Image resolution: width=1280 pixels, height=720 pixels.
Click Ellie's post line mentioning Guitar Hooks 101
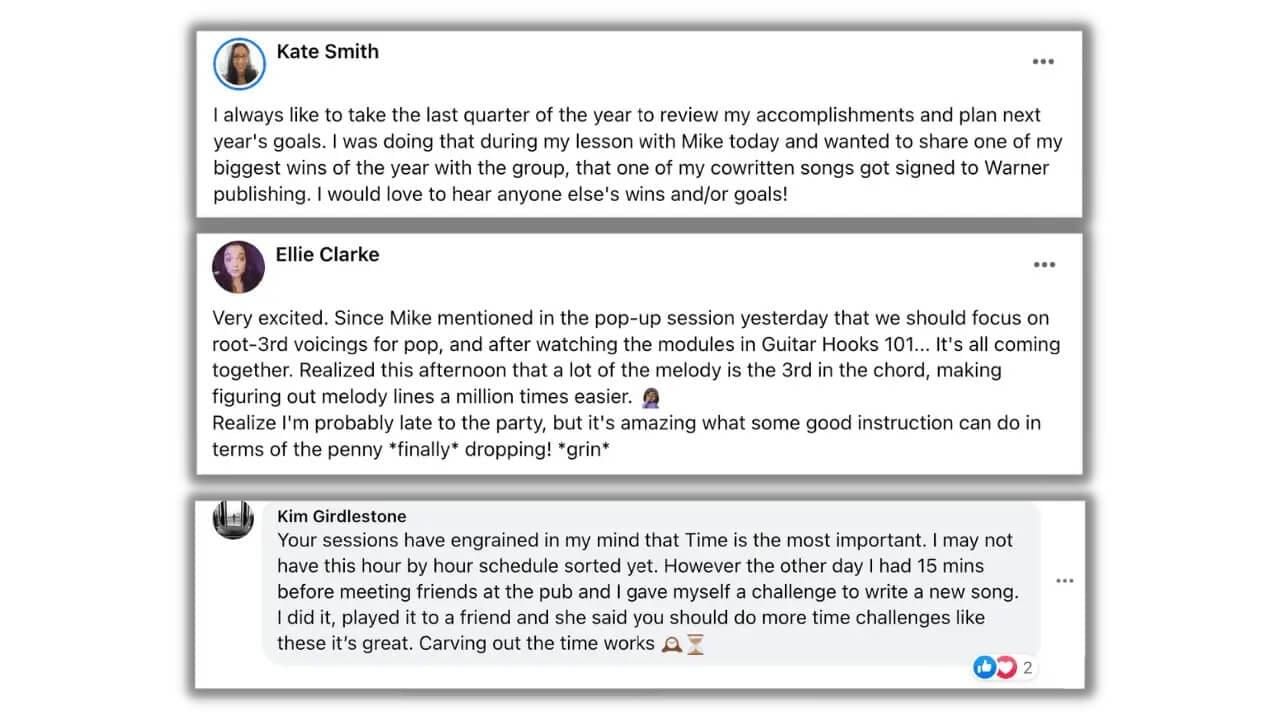click(x=636, y=345)
